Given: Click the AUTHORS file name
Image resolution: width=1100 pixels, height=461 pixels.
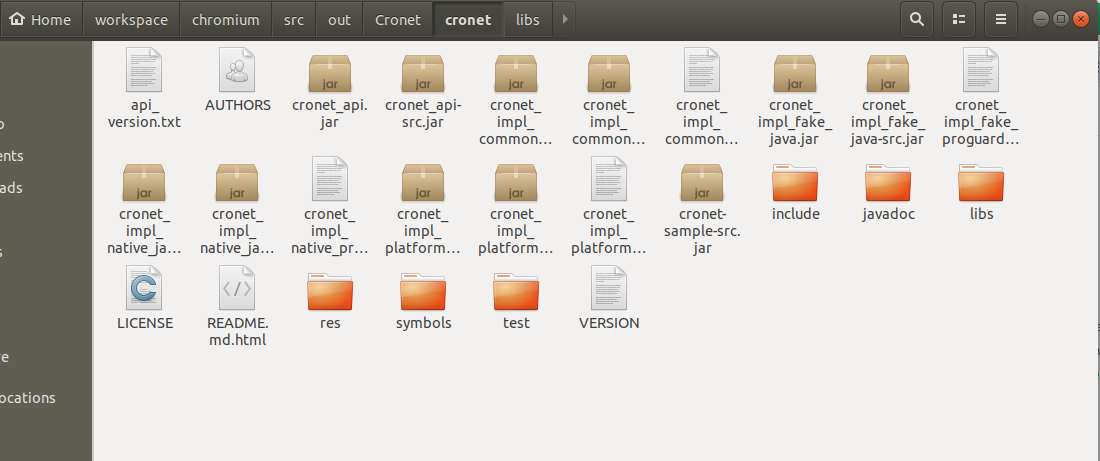Looking at the screenshot, I should [238, 105].
